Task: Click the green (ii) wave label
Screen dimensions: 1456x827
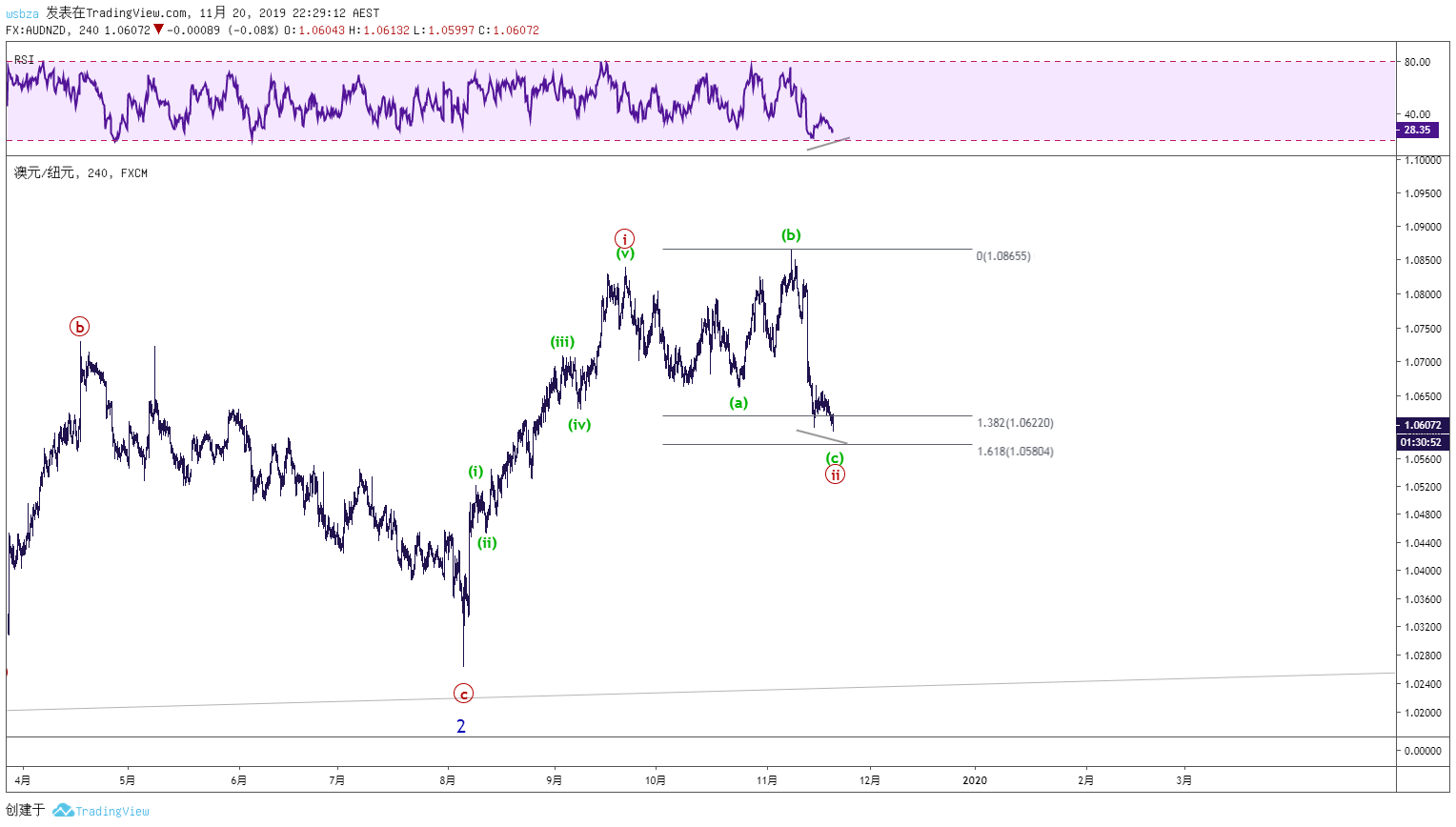Action: coord(487,543)
